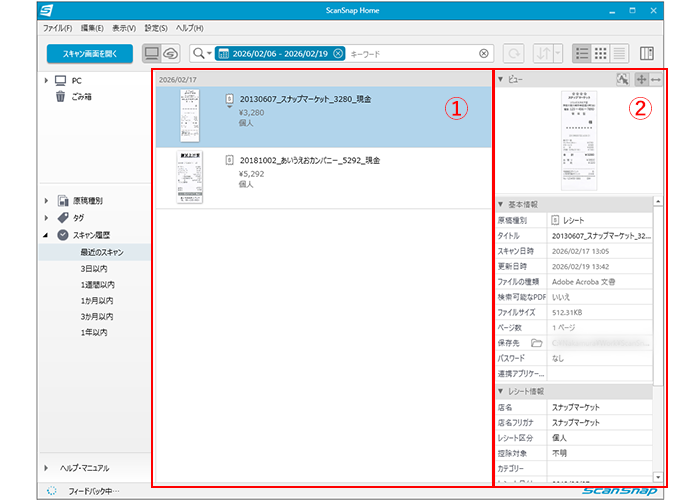Click the fit-to-width view icon

656,79
